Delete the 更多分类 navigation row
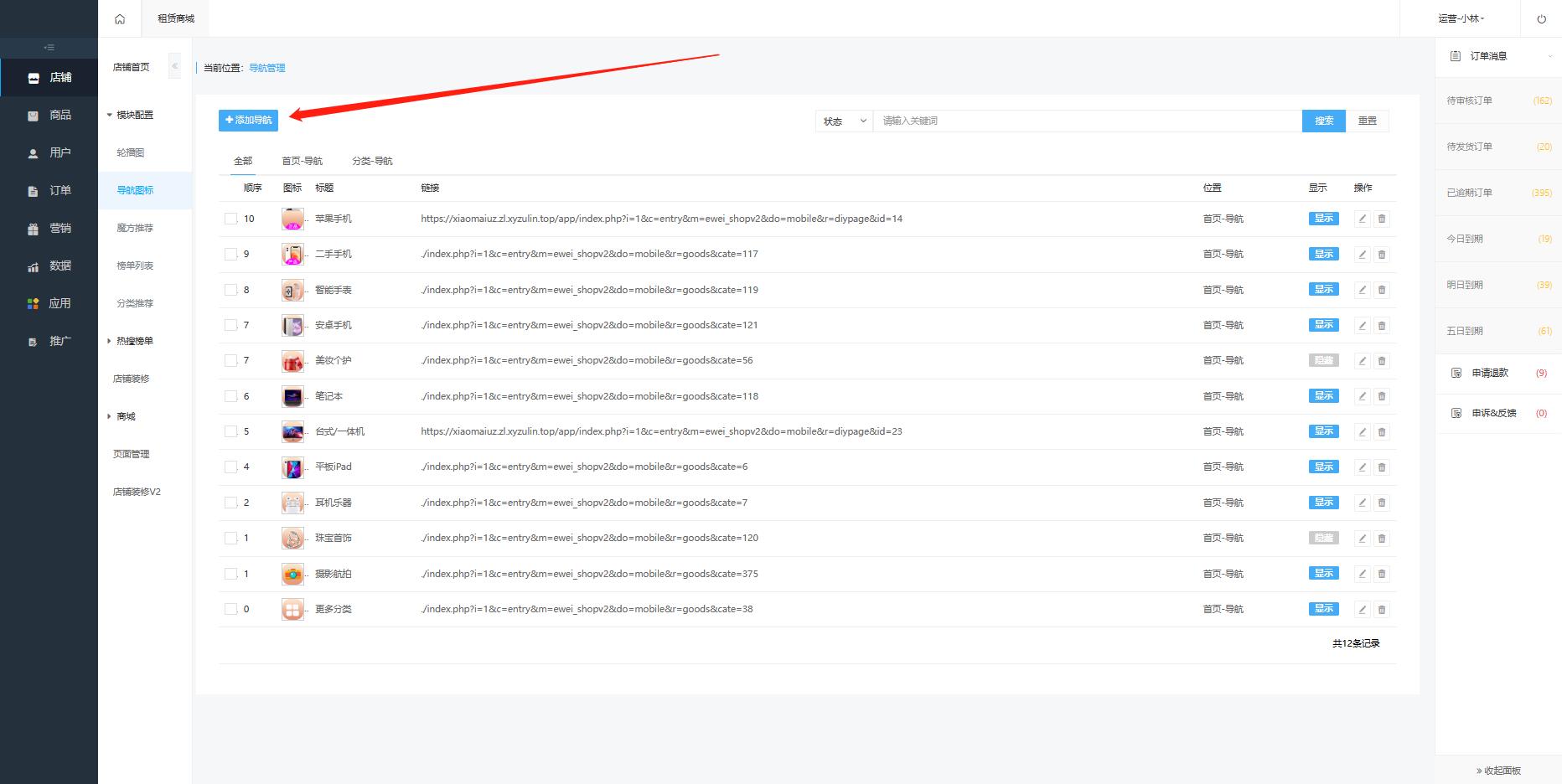 pyautogui.click(x=1382, y=609)
